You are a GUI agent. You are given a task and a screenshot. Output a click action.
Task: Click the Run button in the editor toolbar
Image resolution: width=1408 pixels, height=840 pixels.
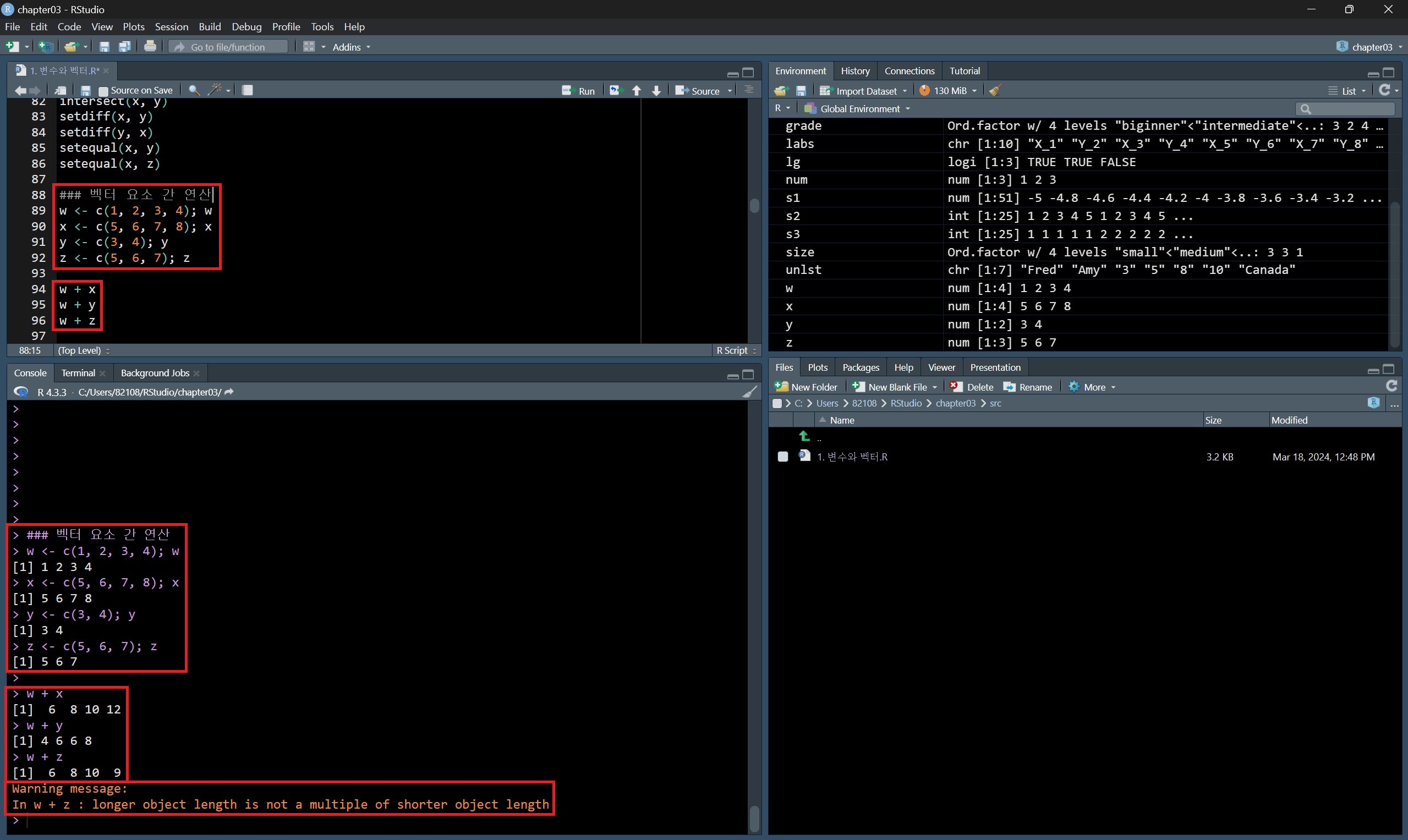click(x=579, y=91)
